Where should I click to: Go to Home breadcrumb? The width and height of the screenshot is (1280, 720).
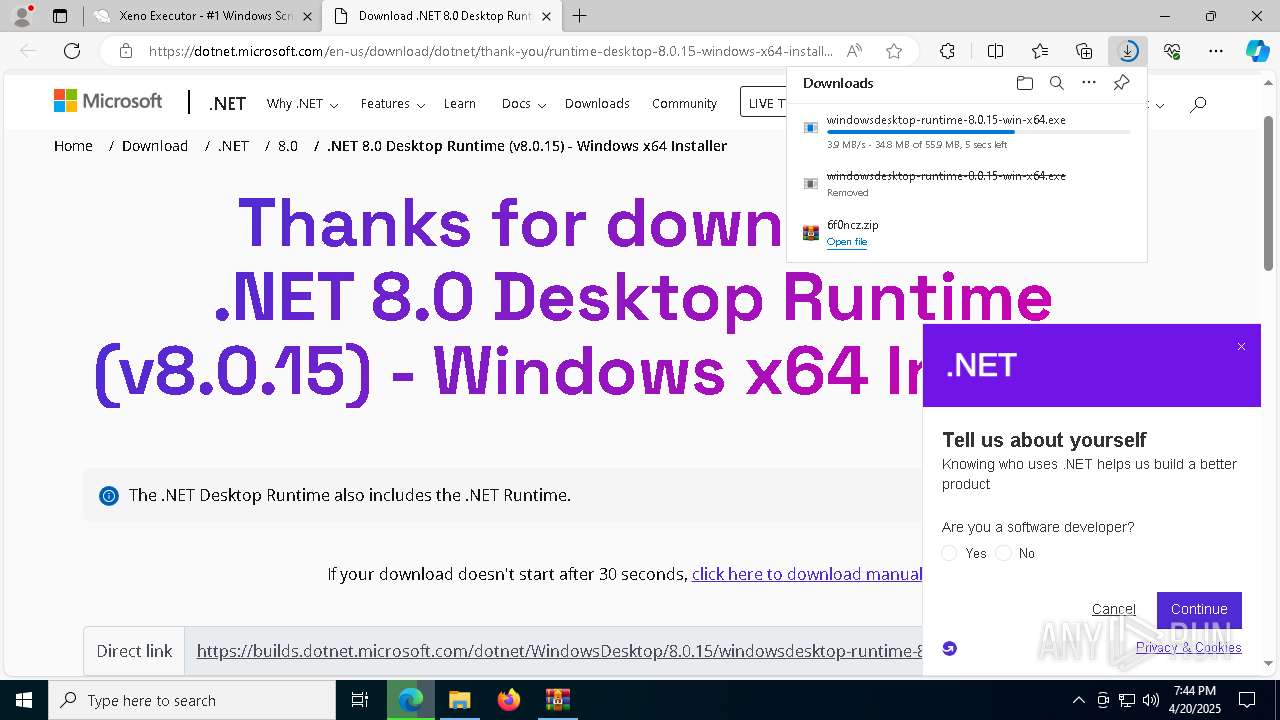[73, 146]
